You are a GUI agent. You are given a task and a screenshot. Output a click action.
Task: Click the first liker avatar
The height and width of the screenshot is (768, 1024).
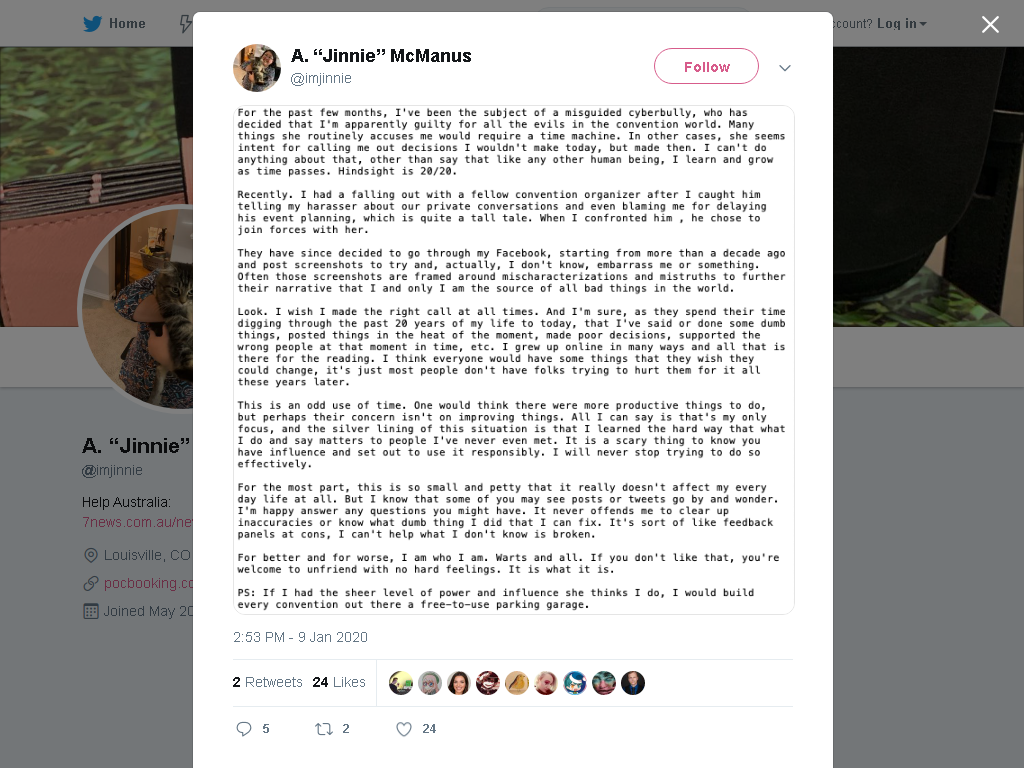pyautogui.click(x=401, y=683)
